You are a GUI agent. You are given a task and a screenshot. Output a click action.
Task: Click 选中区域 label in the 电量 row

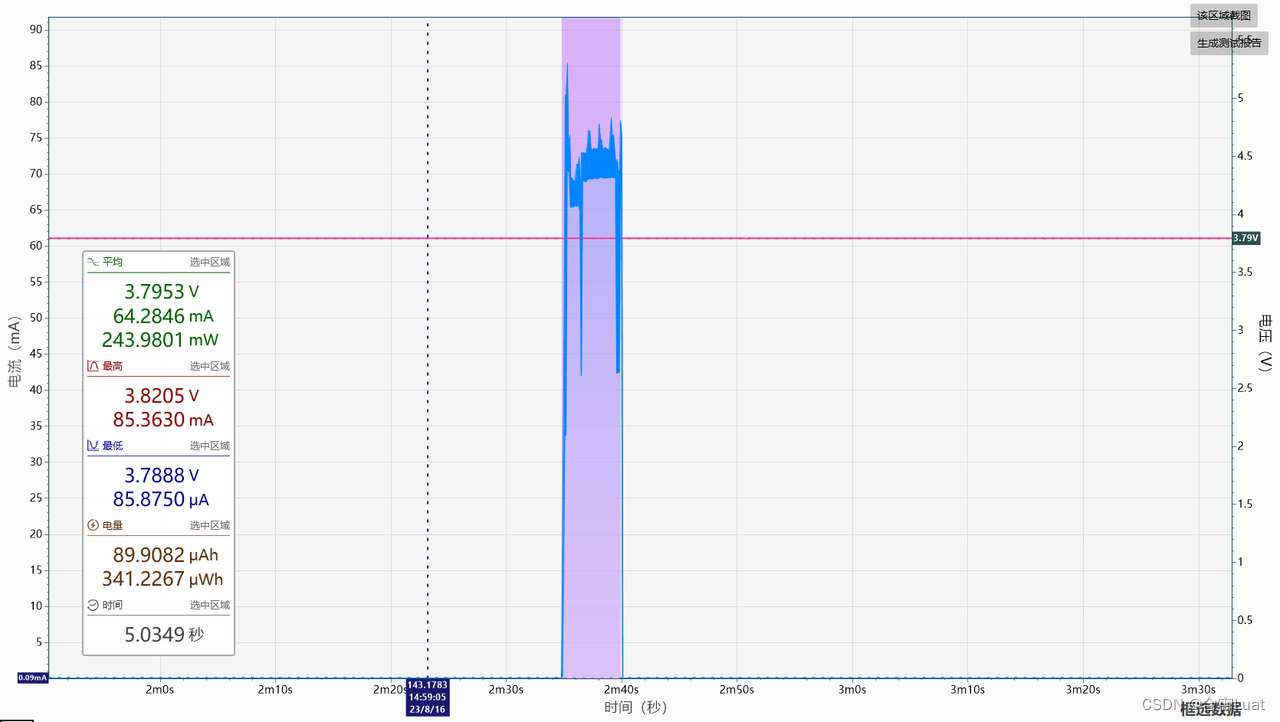tap(210, 525)
